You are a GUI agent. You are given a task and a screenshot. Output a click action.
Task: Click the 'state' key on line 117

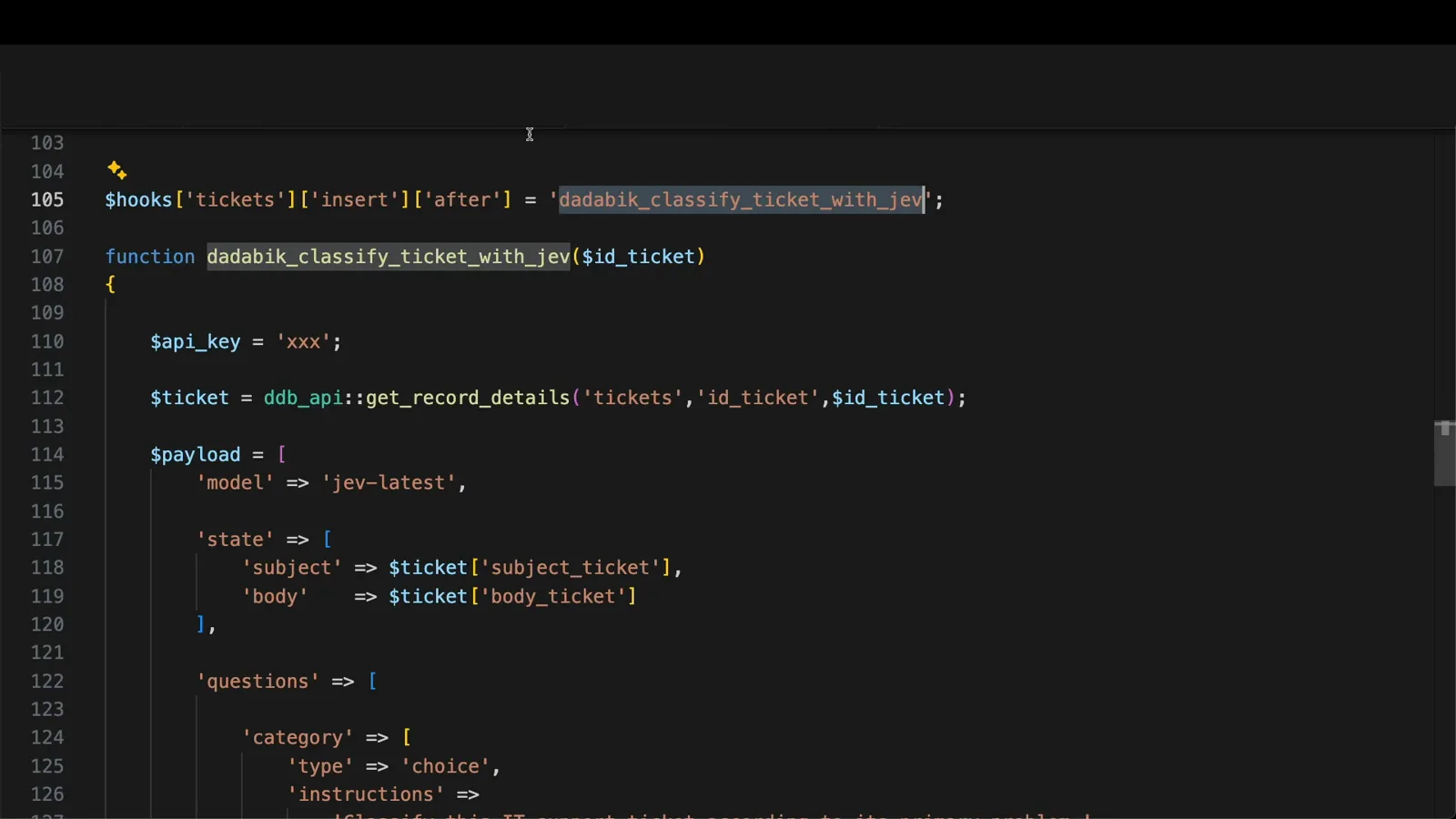tap(235, 540)
